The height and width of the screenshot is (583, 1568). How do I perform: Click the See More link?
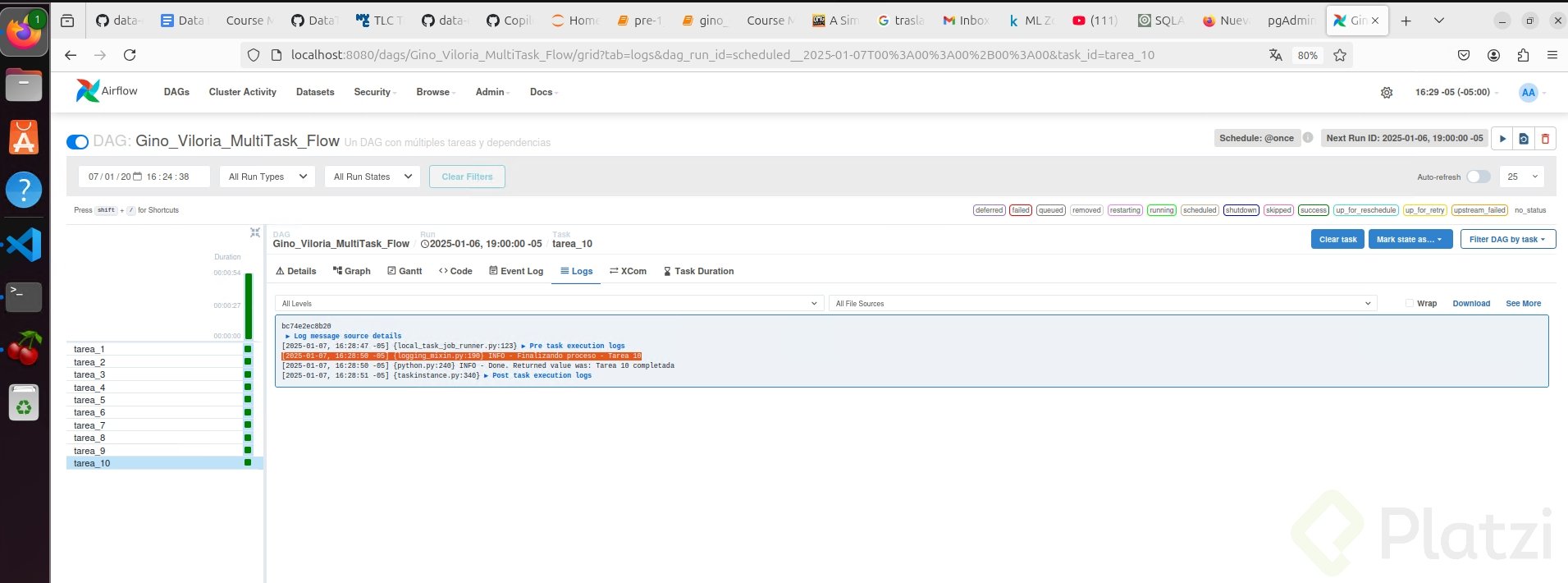pos(1523,303)
